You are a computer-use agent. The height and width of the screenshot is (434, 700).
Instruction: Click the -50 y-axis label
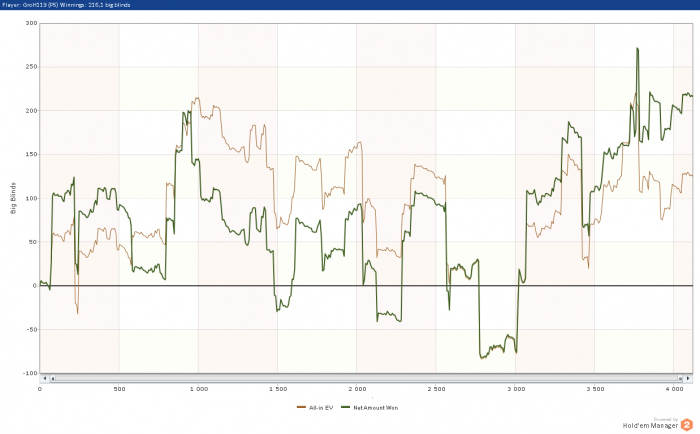coord(31,330)
